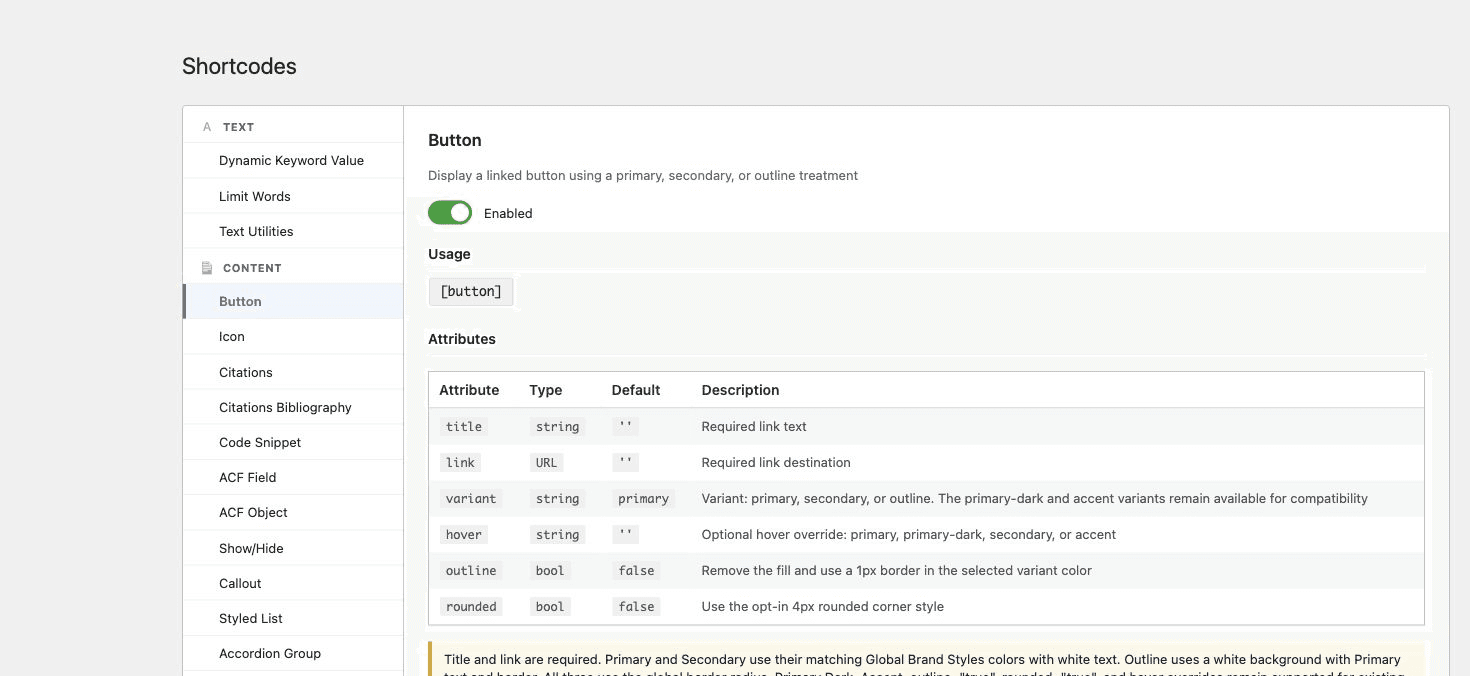Viewport: 1470px width, 676px height.
Task: Click the variant attribute cell
Action: pos(471,498)
